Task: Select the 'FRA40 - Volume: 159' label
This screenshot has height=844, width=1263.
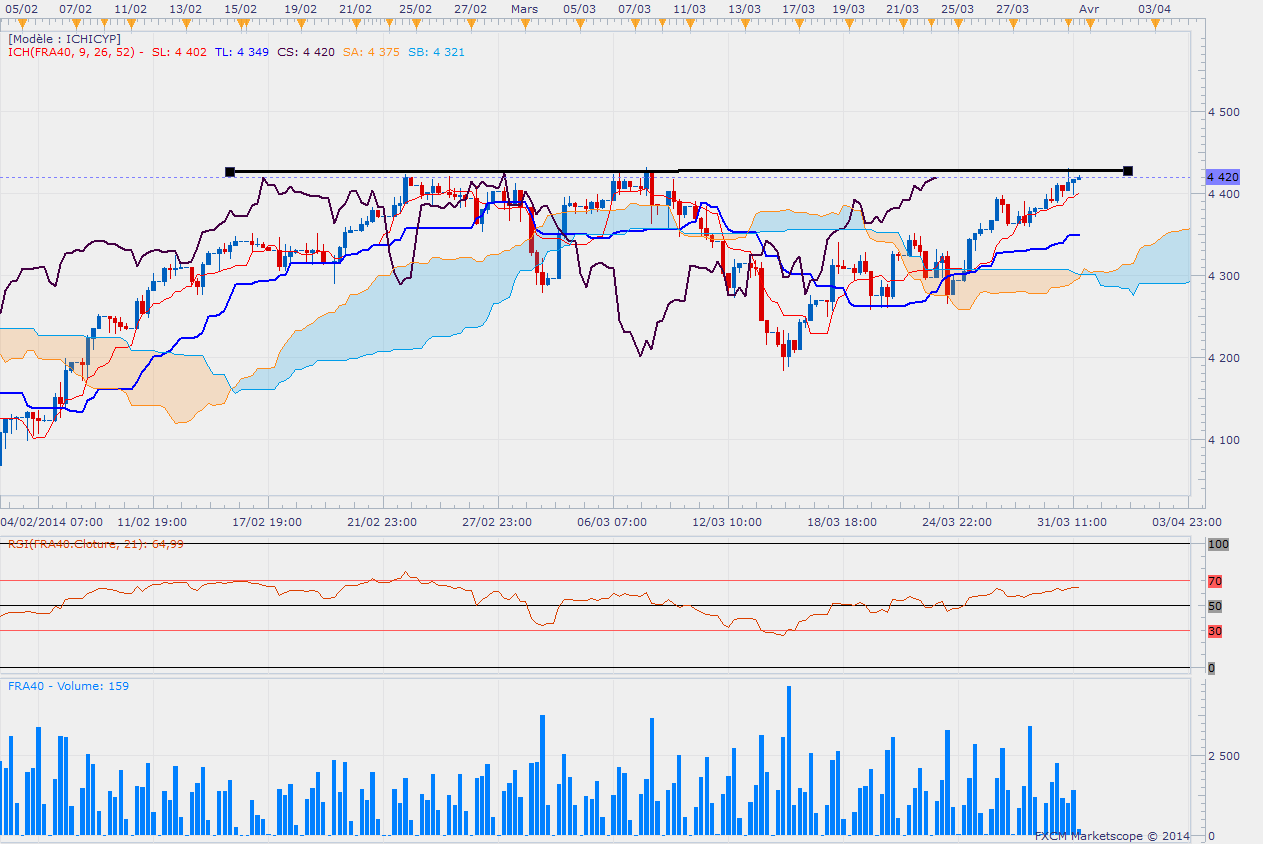Action: (x=68, y=686)
